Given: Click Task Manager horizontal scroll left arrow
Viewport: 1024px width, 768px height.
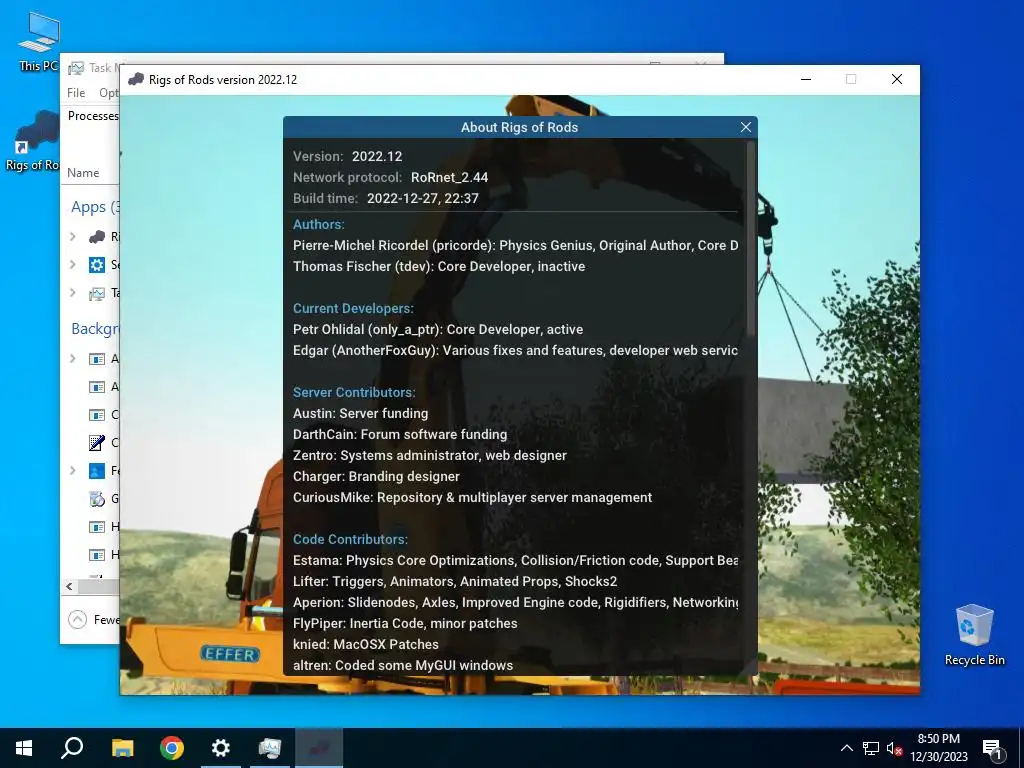Looking at the screenshot, I should (x=69, y=586).
